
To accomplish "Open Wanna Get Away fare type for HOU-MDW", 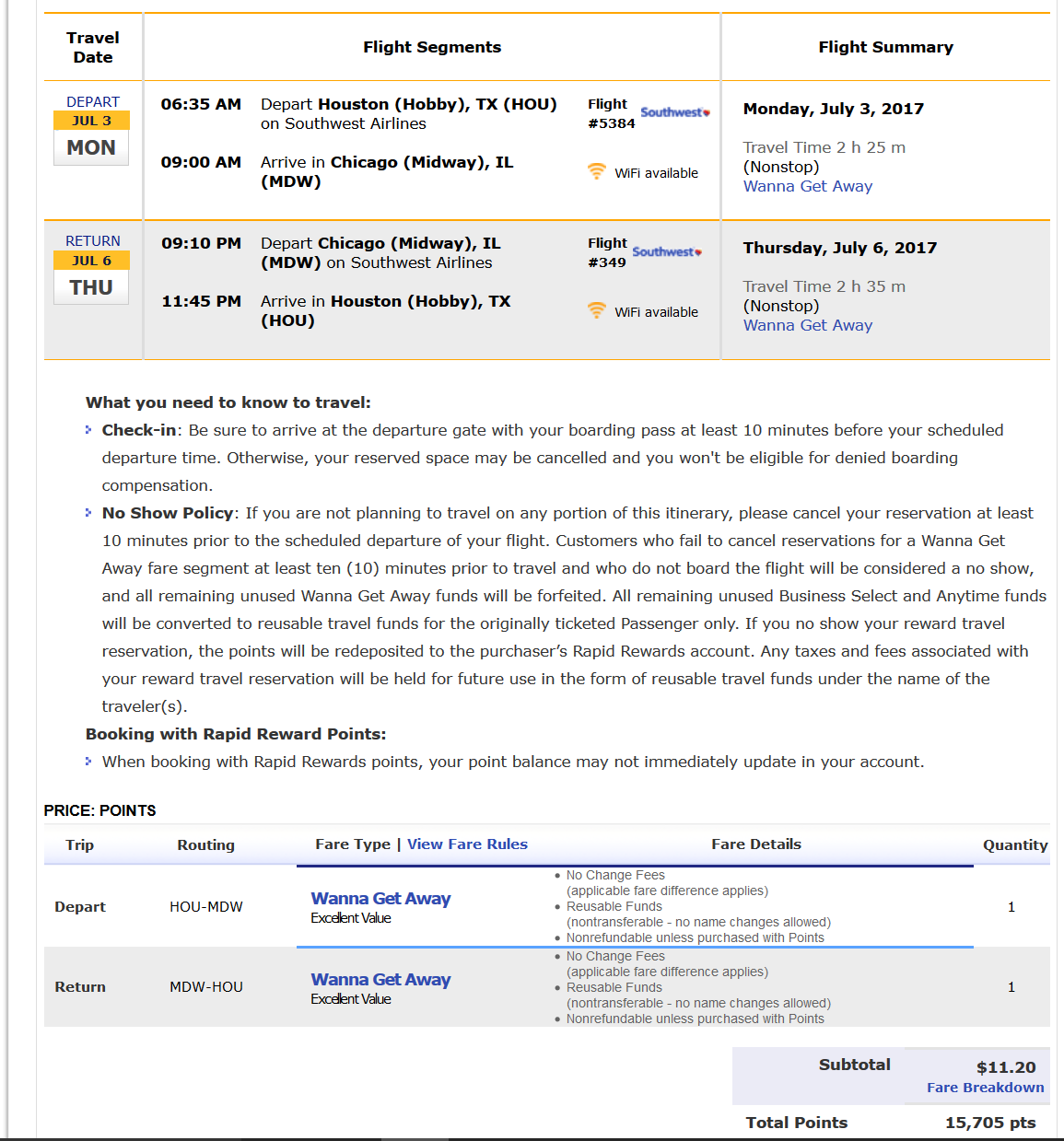I will click(x=380, y=899).
